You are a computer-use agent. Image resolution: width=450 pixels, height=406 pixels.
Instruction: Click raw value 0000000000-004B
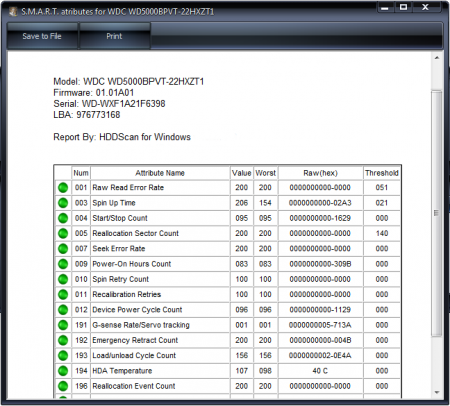click(x=320, y=340)
